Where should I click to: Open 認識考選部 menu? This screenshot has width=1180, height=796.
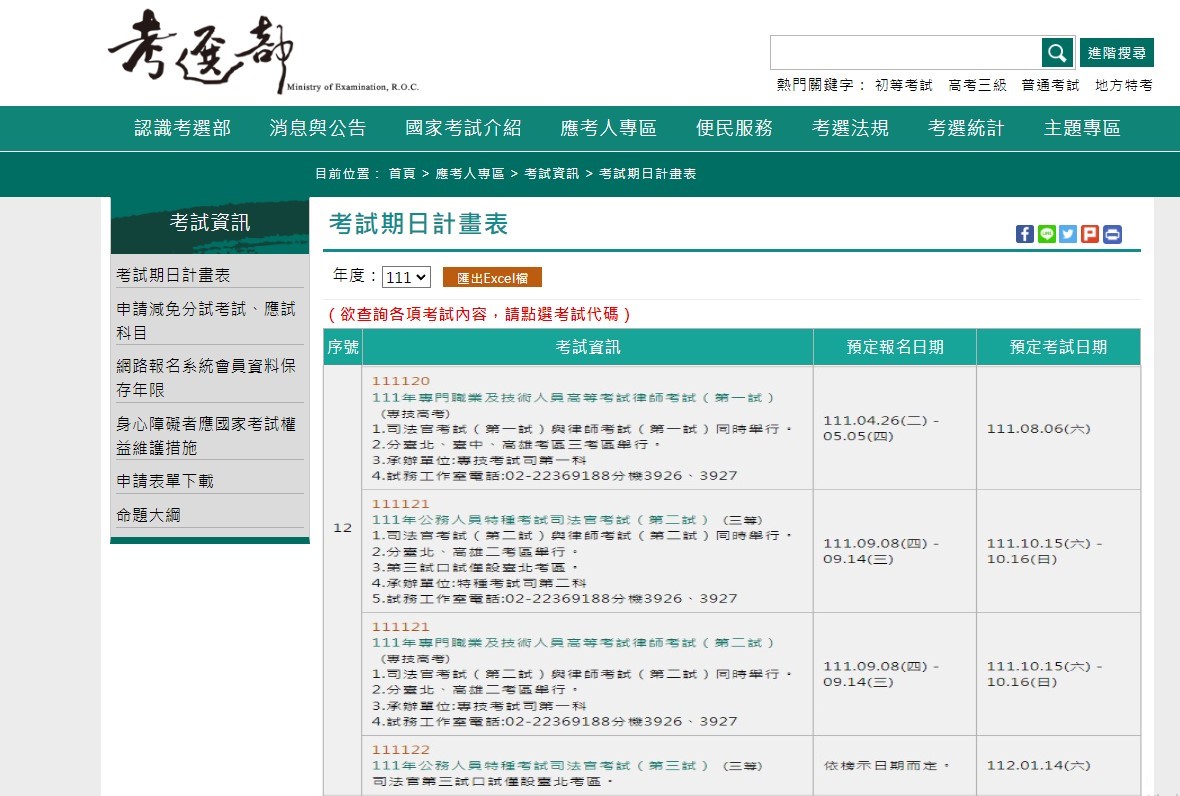(x=182, y=129)
